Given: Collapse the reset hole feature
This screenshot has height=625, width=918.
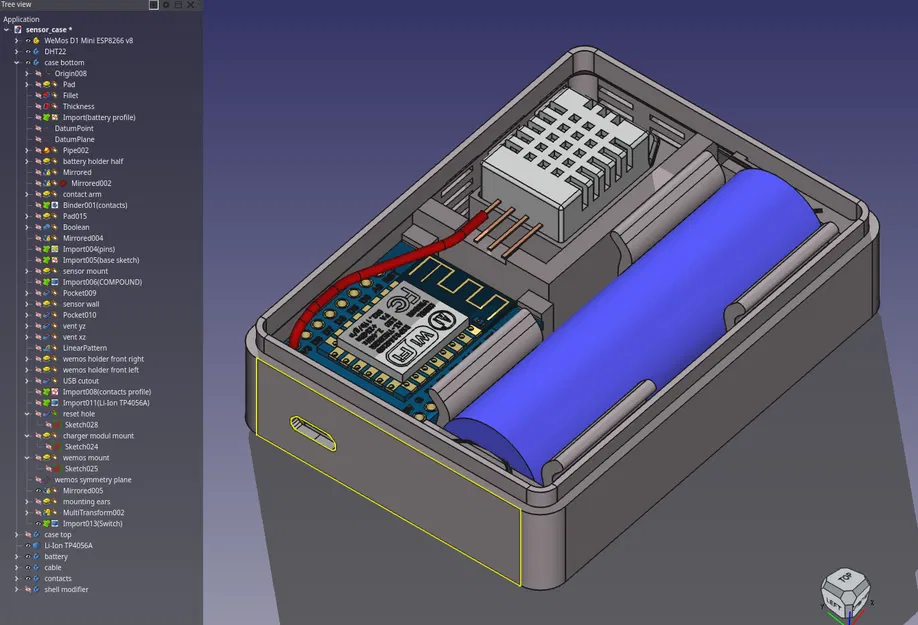Looking at the screenshot, I should tap(27, 414).
